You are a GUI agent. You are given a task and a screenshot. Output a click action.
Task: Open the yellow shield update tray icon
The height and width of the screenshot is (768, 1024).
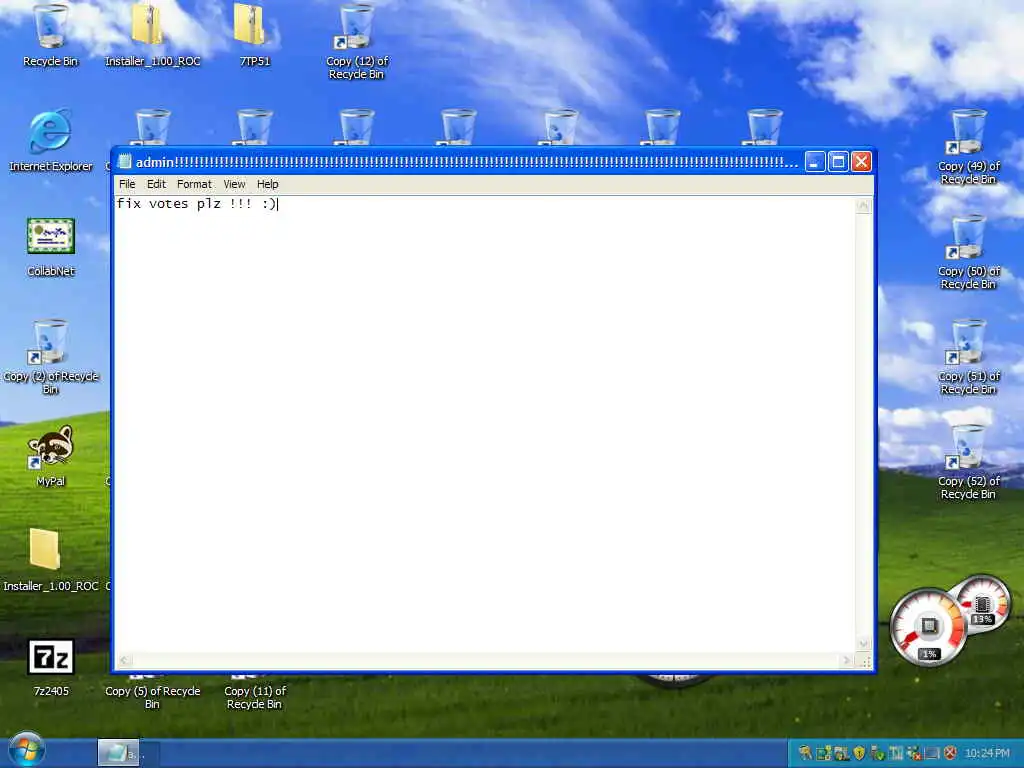[x=859, y=753]
